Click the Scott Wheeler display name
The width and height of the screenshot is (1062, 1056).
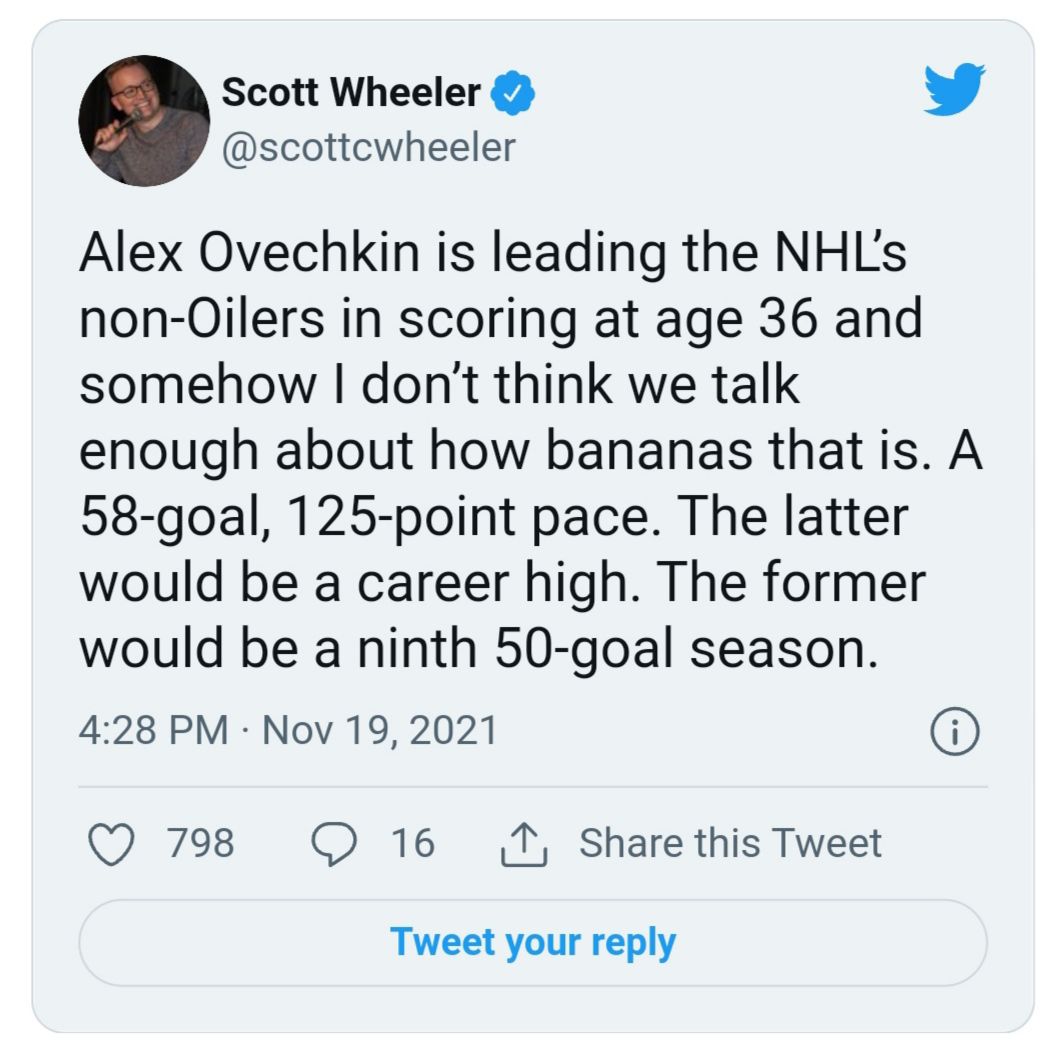350,93
